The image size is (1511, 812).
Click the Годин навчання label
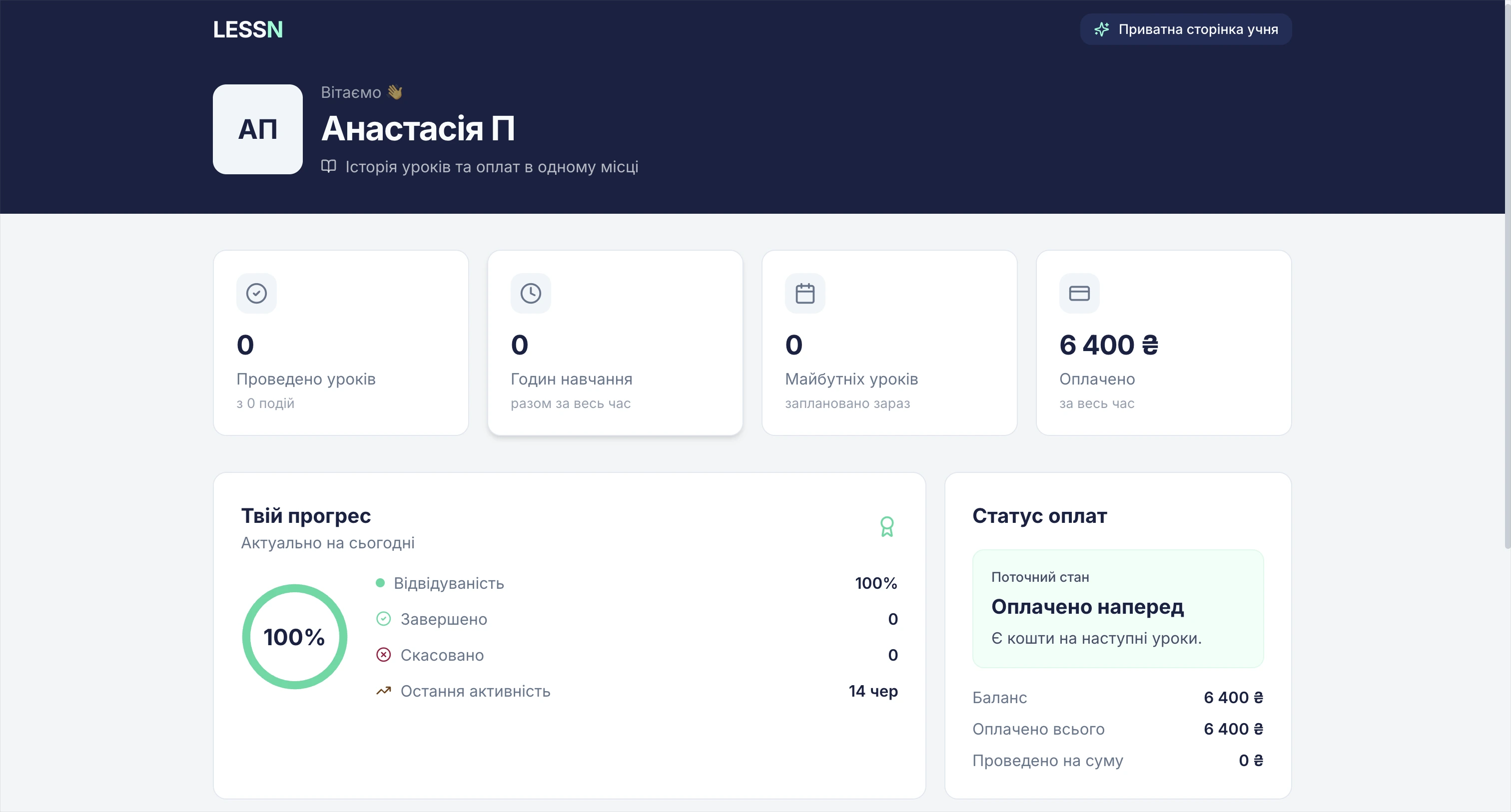[572, 379]
